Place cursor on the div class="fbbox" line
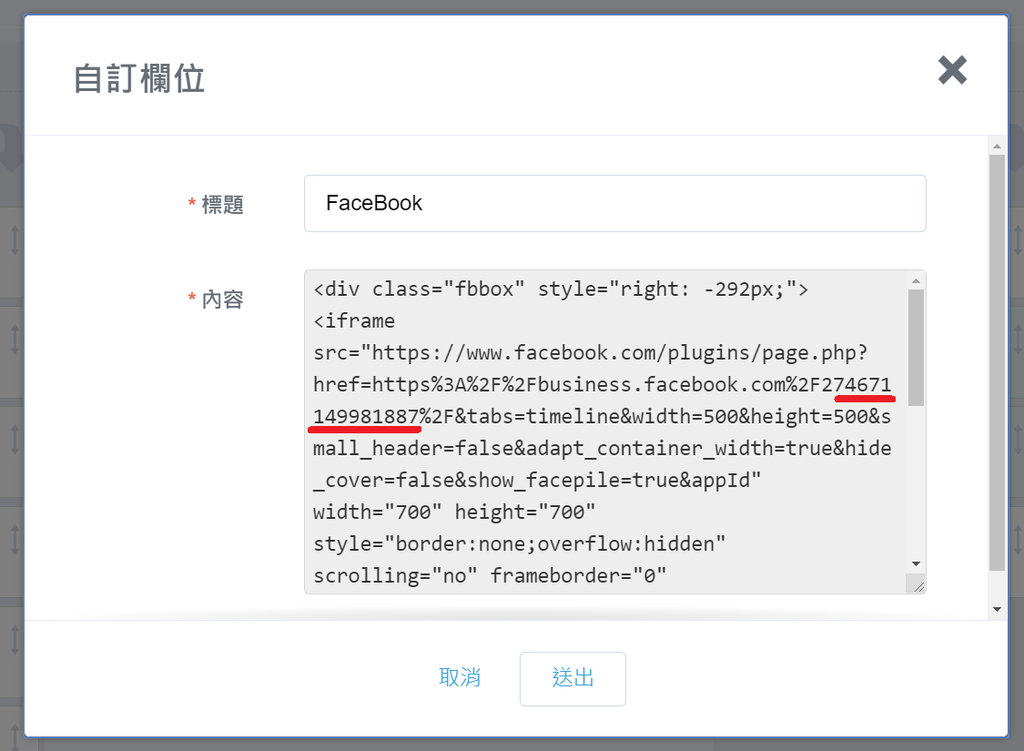 (560, 289)
